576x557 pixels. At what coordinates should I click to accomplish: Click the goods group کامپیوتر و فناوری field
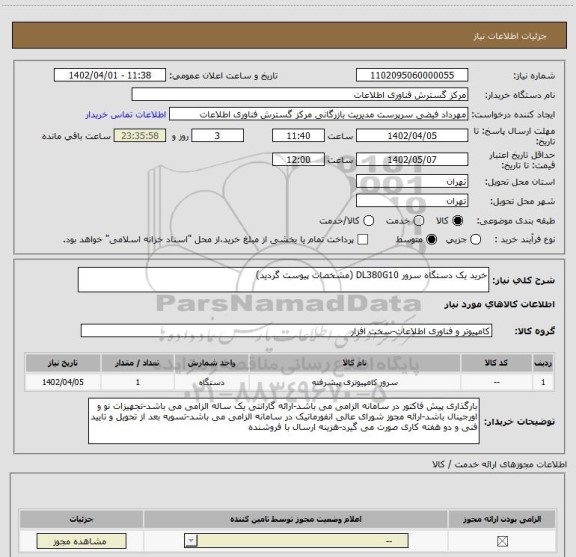[x=286, y=331]
